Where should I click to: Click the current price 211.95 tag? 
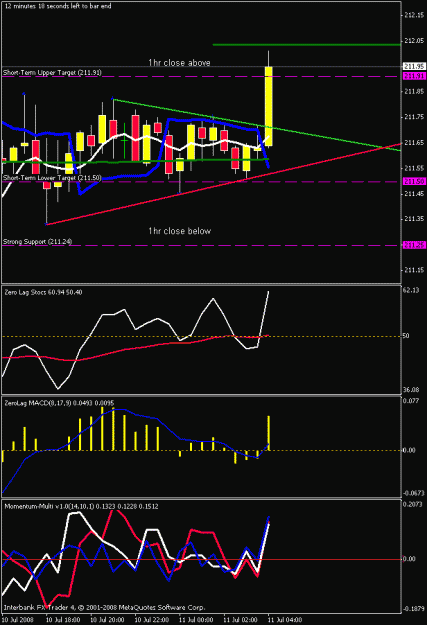[x=414, y=66]
